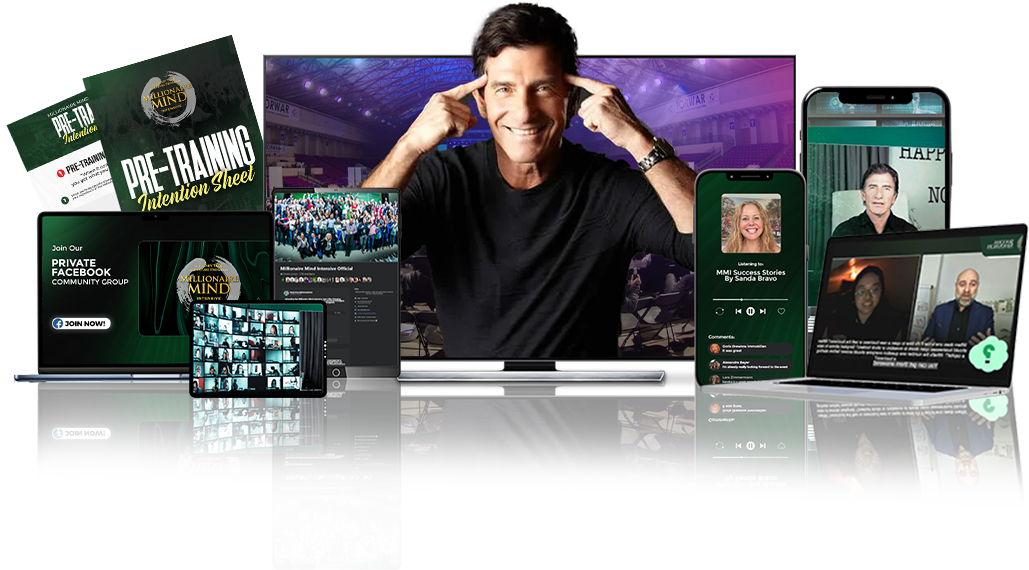Like the story with the heart icon
The height and width of the screenshot is (570, 1029).
[x=781, y=311]
